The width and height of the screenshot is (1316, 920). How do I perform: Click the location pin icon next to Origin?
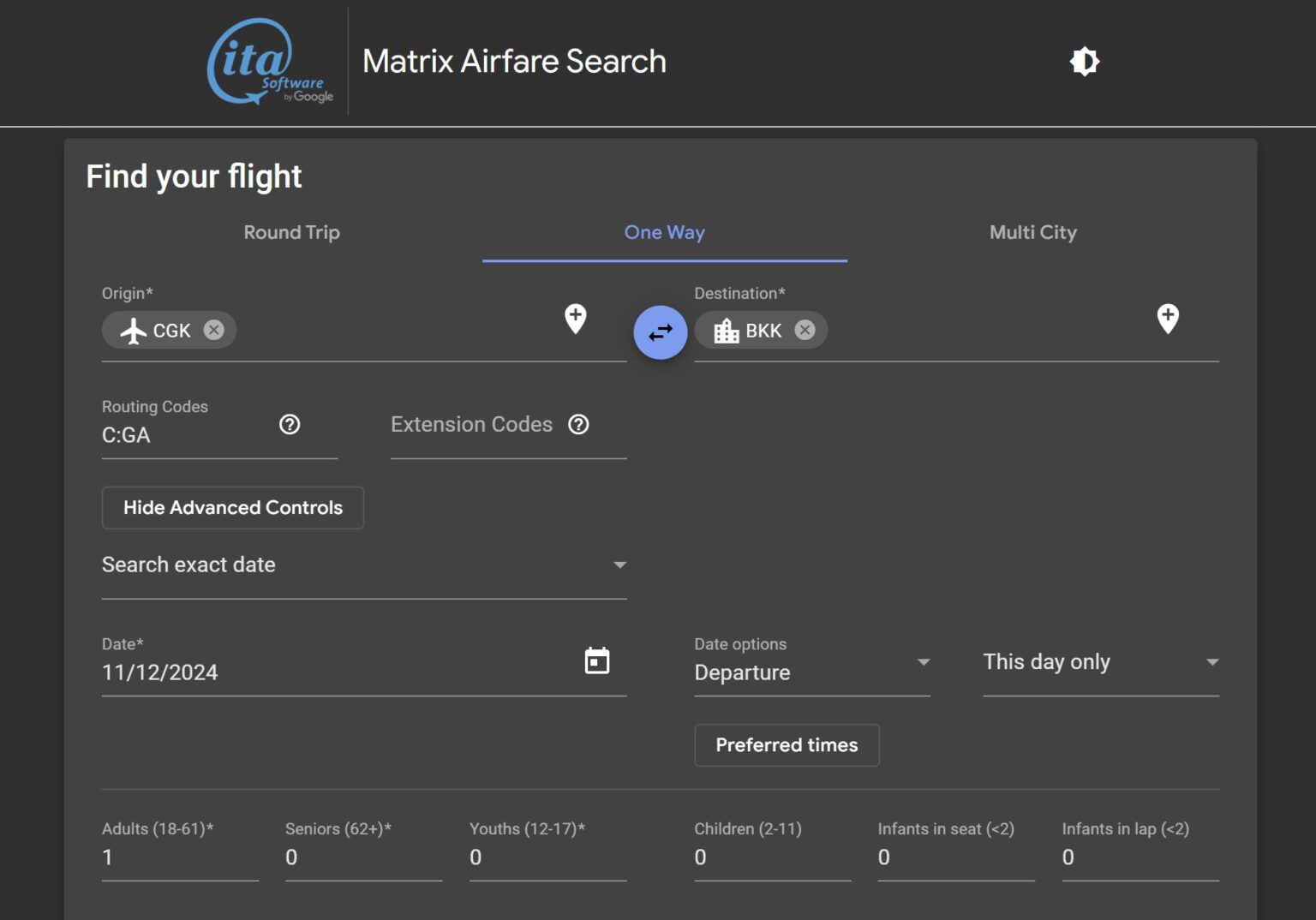(574, 319)
